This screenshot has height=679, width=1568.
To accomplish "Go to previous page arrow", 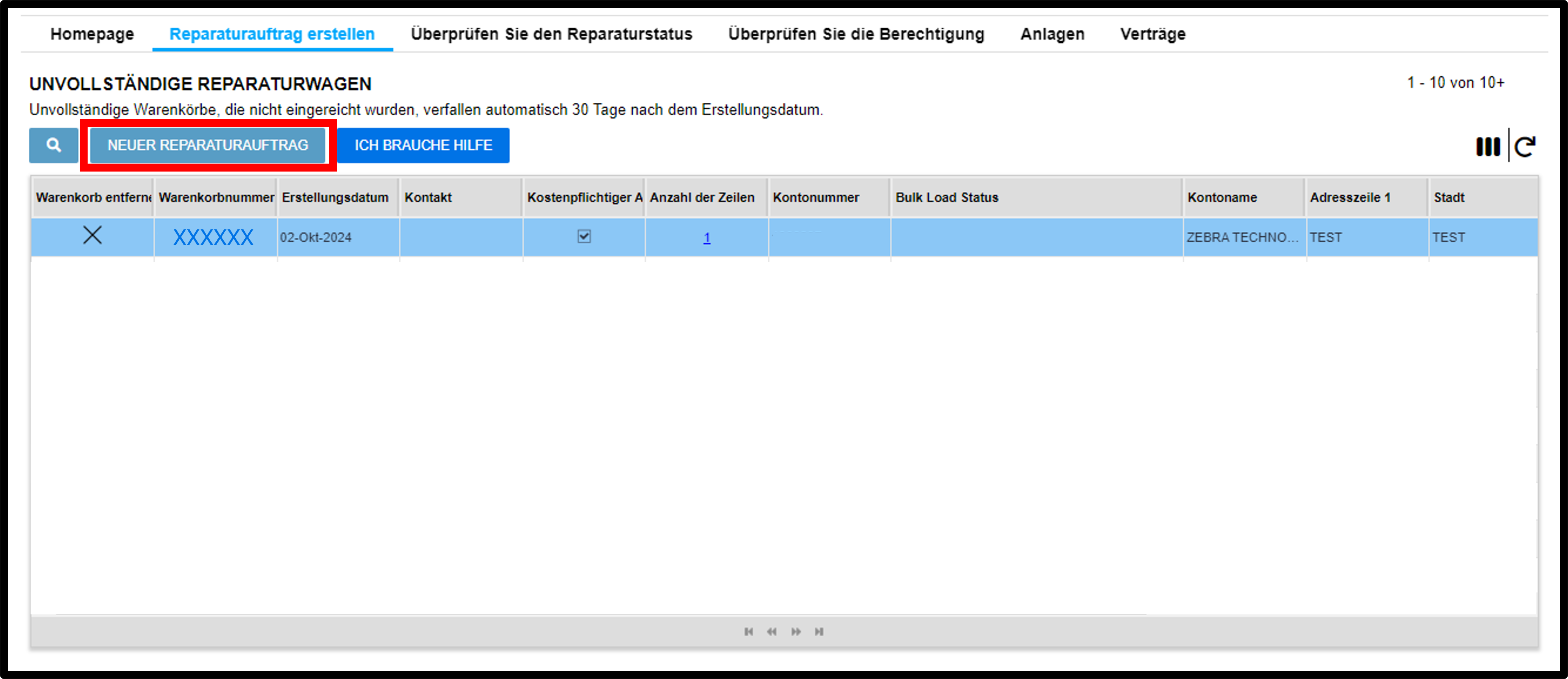I will (x=772, y=631).
